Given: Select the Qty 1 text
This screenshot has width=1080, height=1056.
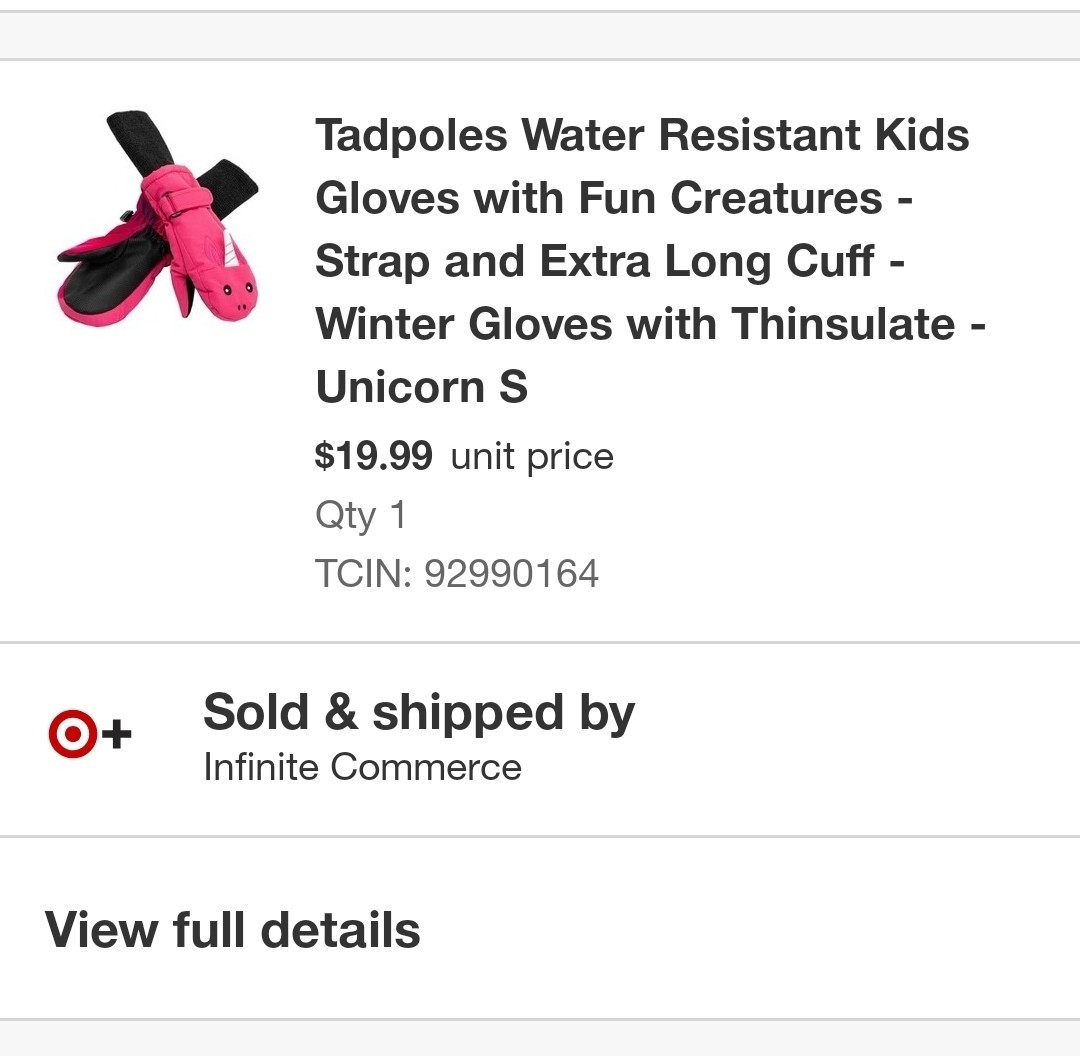Looking at the screenshot, I should (361, 515).
